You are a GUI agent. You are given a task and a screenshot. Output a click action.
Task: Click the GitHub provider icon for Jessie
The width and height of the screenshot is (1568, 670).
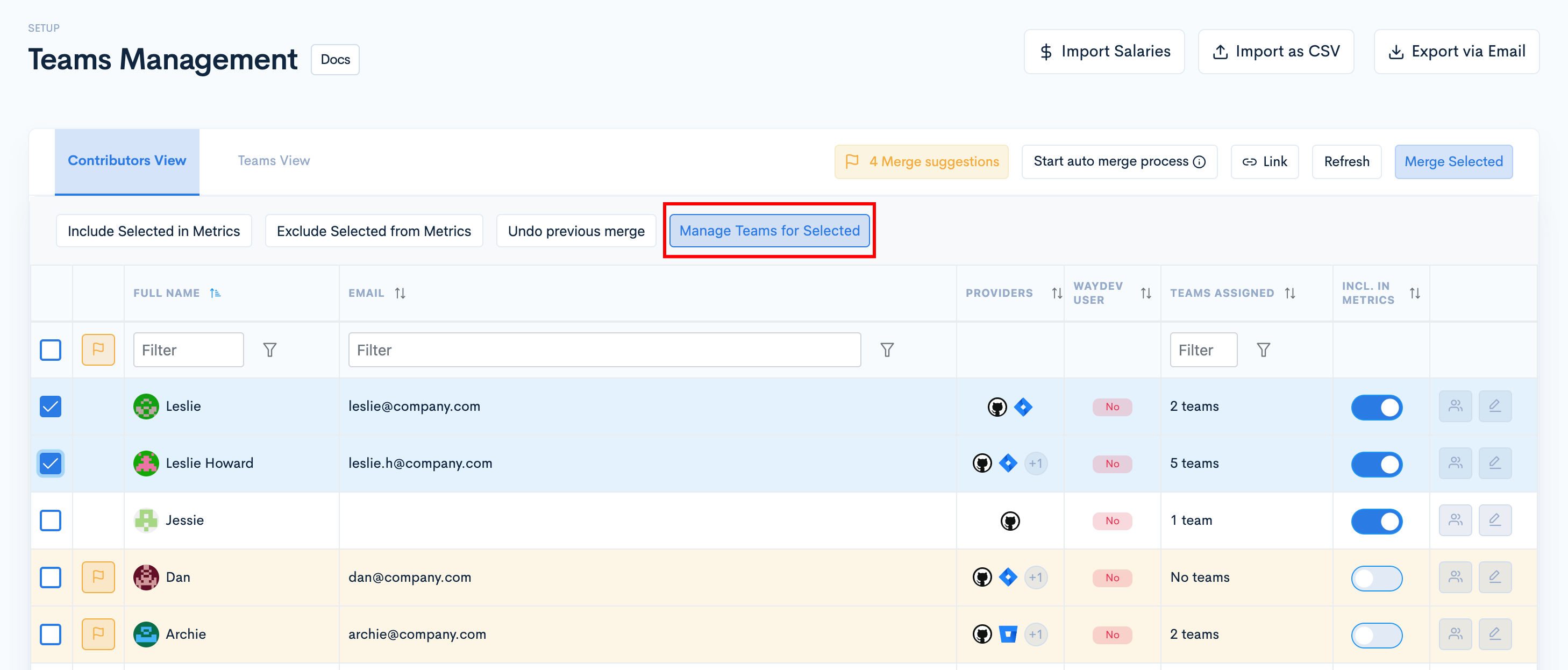click(1010, 521)
